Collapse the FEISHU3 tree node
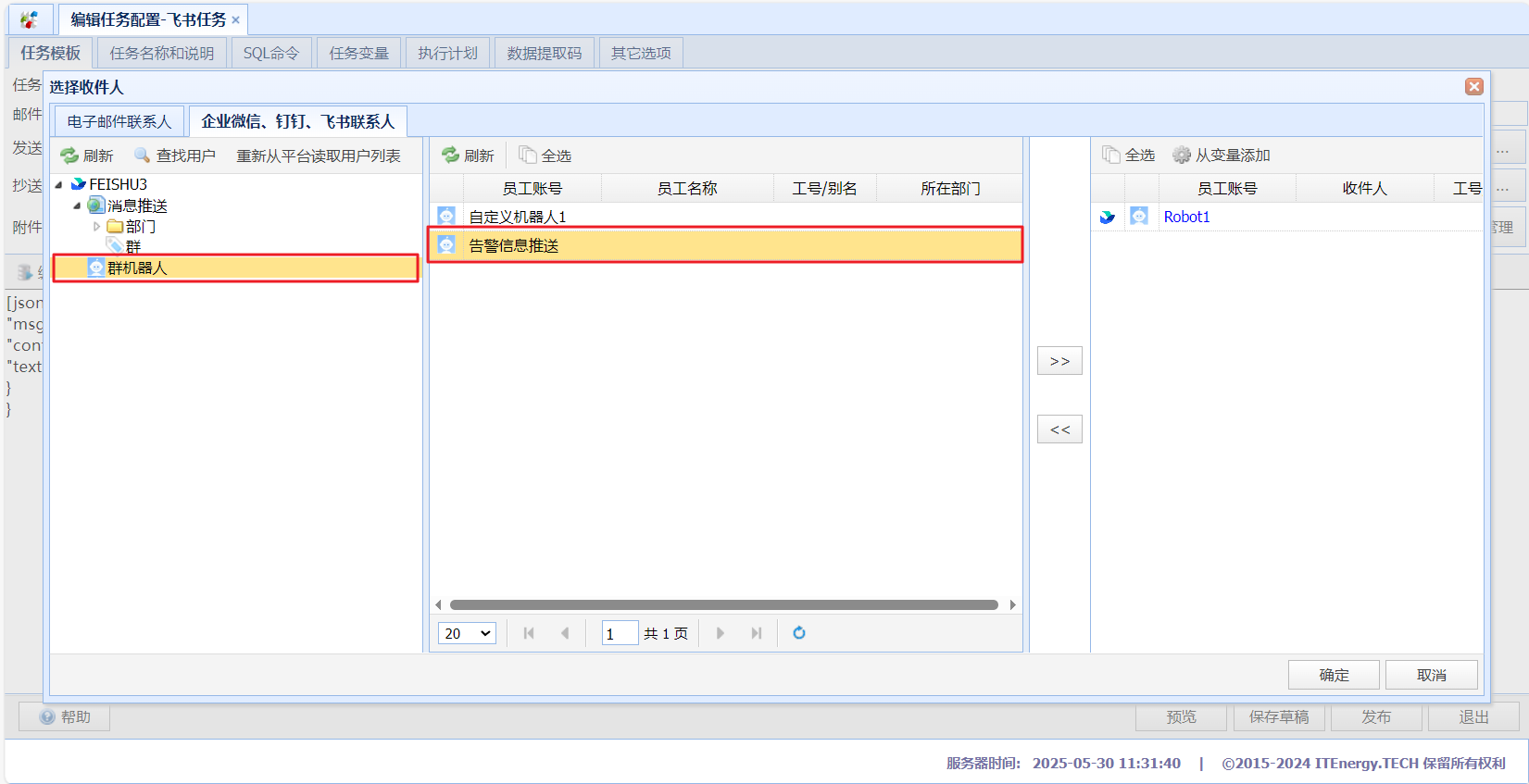The image size is (1529, 784). coord(59,184)
